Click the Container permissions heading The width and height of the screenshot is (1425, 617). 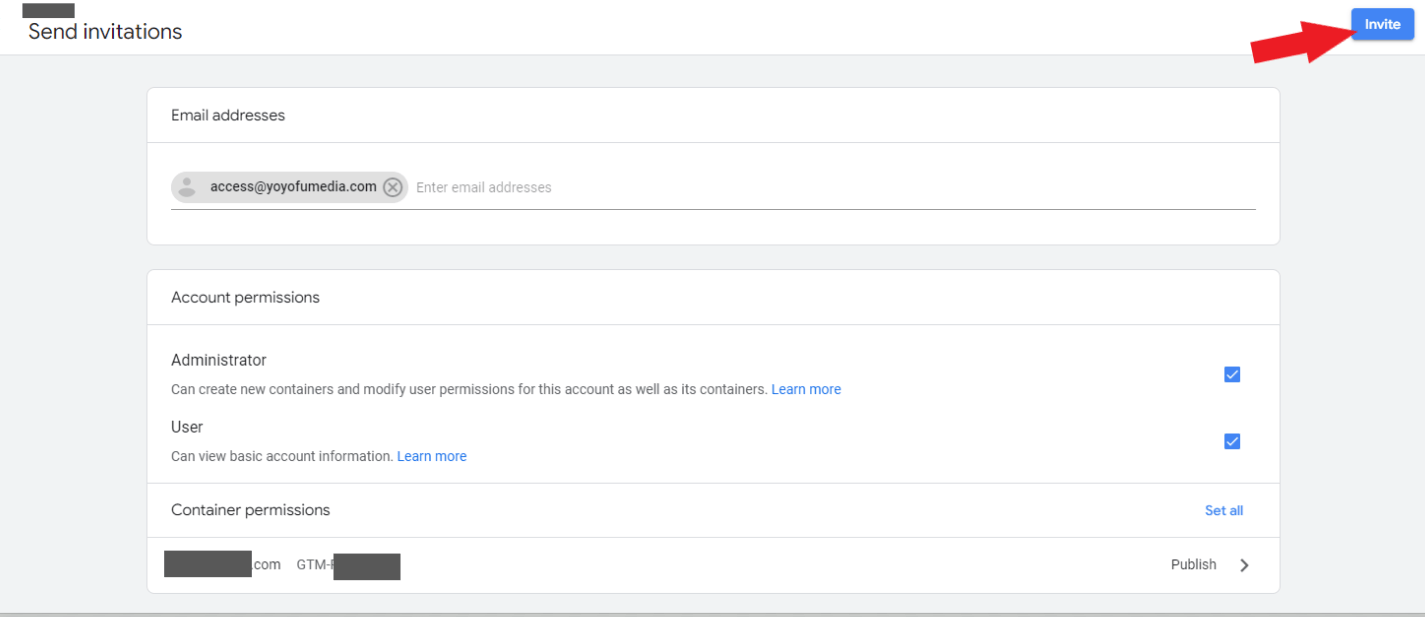(250, 510)
